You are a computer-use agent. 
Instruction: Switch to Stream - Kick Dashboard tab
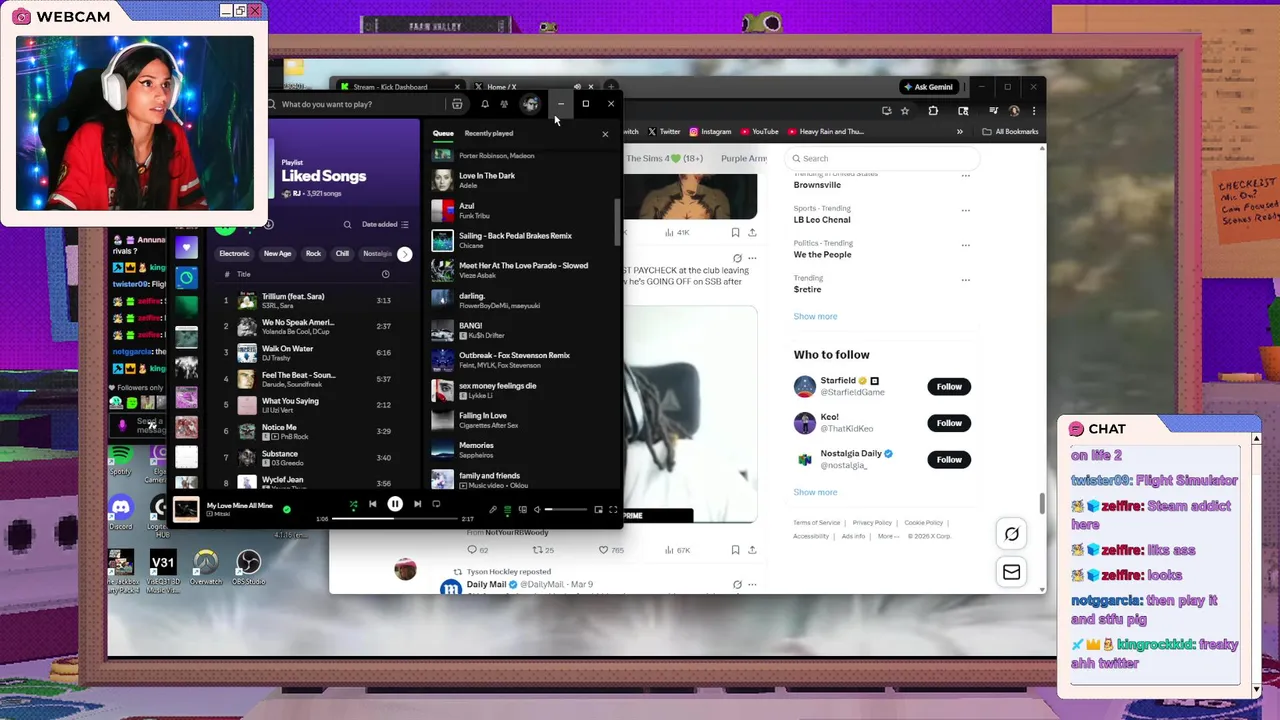[398, 87]
